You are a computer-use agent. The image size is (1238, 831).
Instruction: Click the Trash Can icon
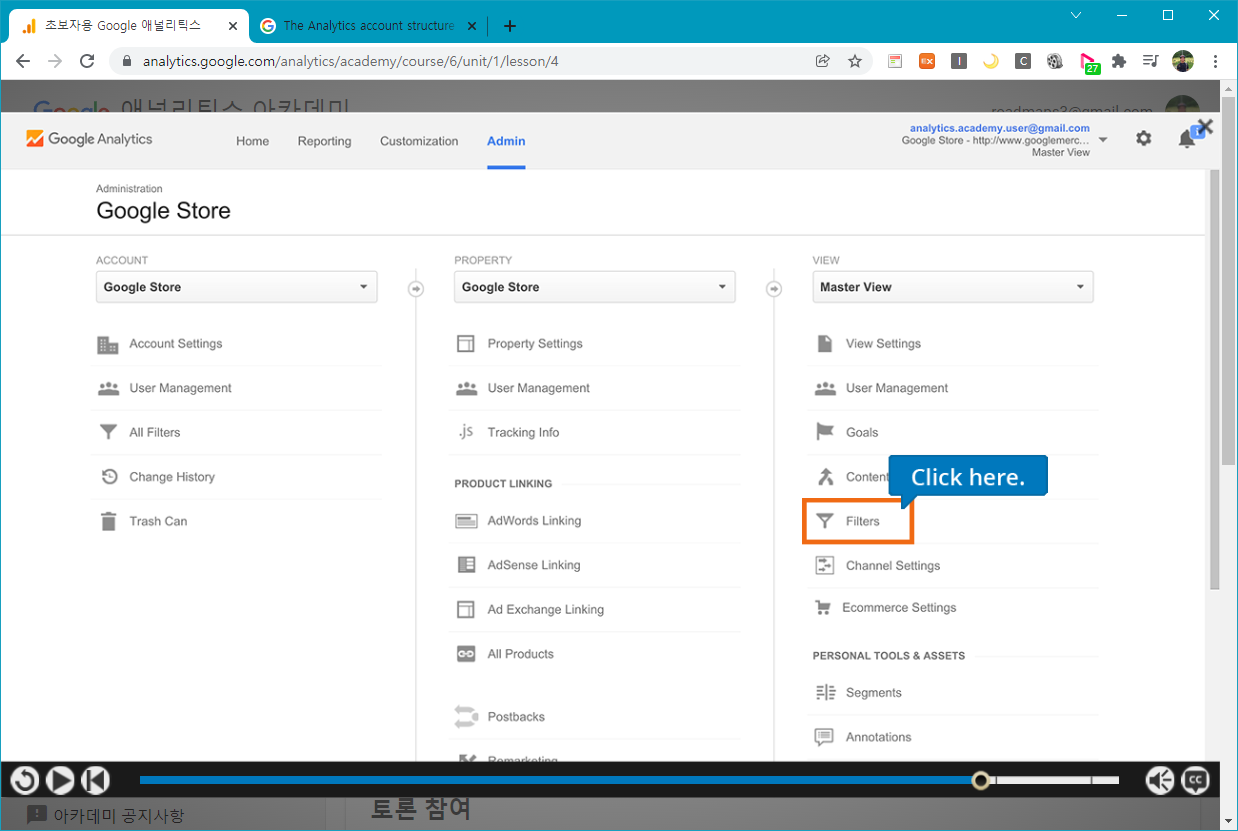[108, 521]
